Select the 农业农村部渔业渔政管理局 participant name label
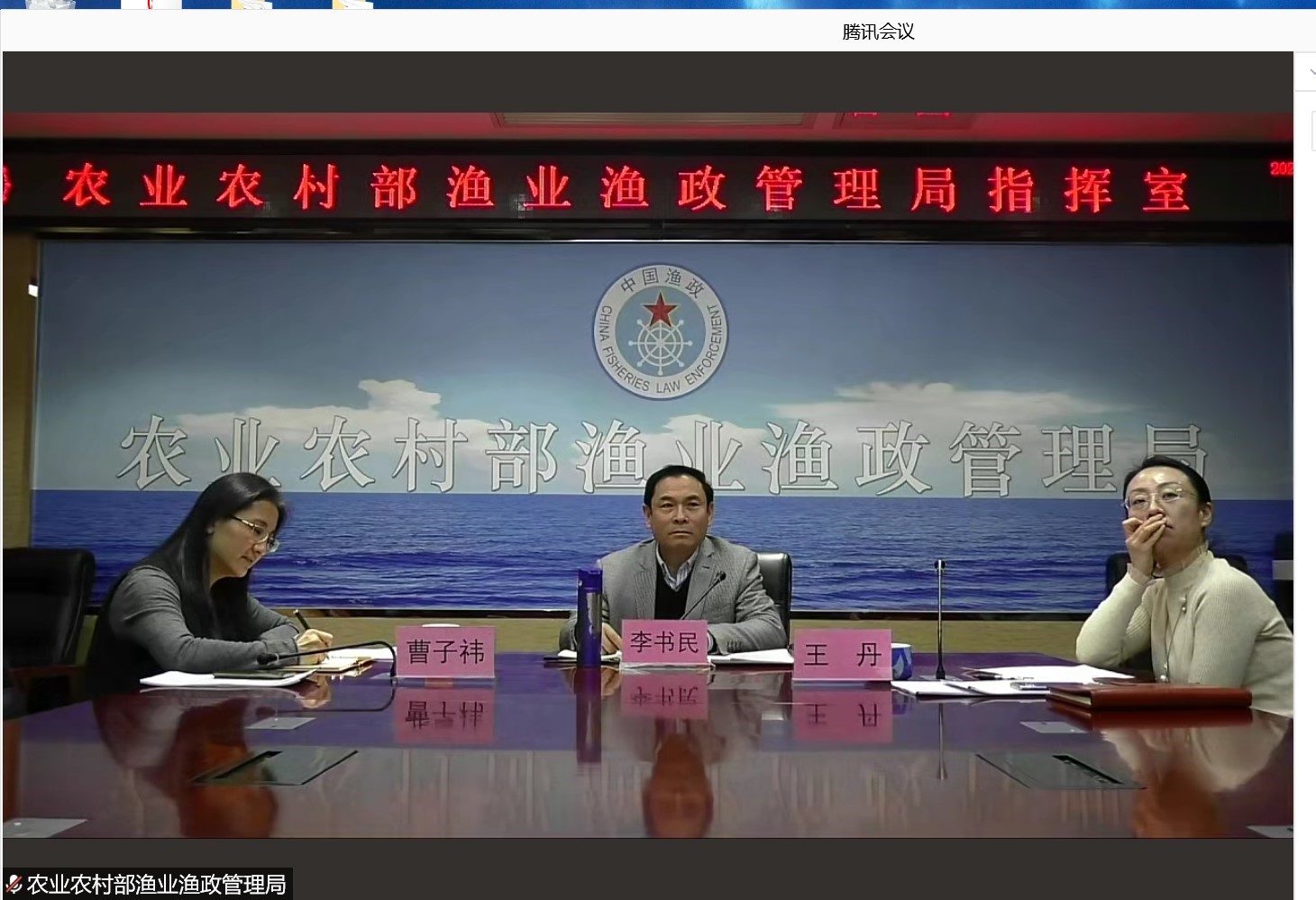The height and width of the screenshot is (900, 1316). pos(156,885)
